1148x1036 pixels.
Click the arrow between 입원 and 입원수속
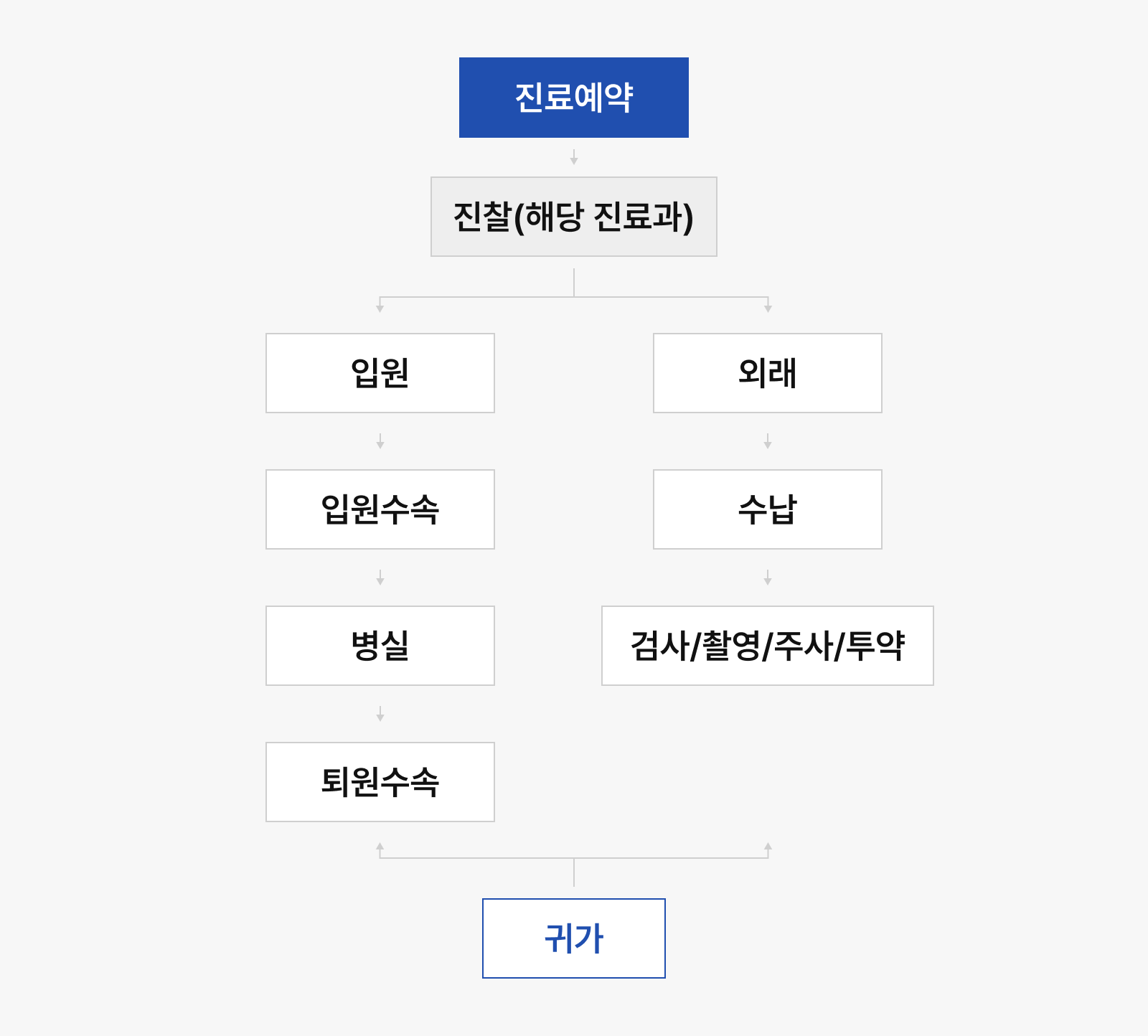tap(380, 441)
